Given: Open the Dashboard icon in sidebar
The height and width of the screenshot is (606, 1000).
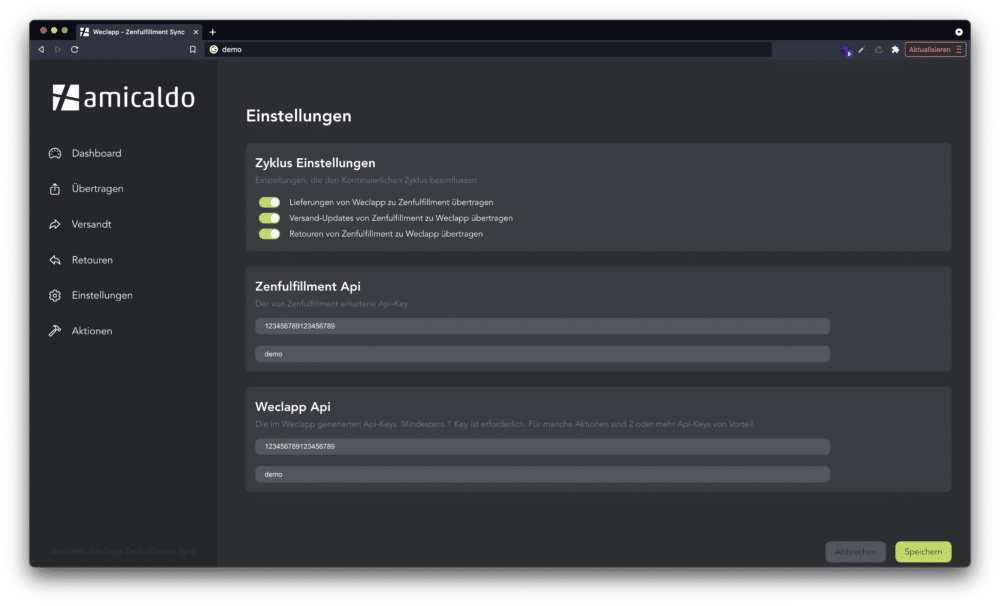Looking at the screenshot, I should (55, 153).
